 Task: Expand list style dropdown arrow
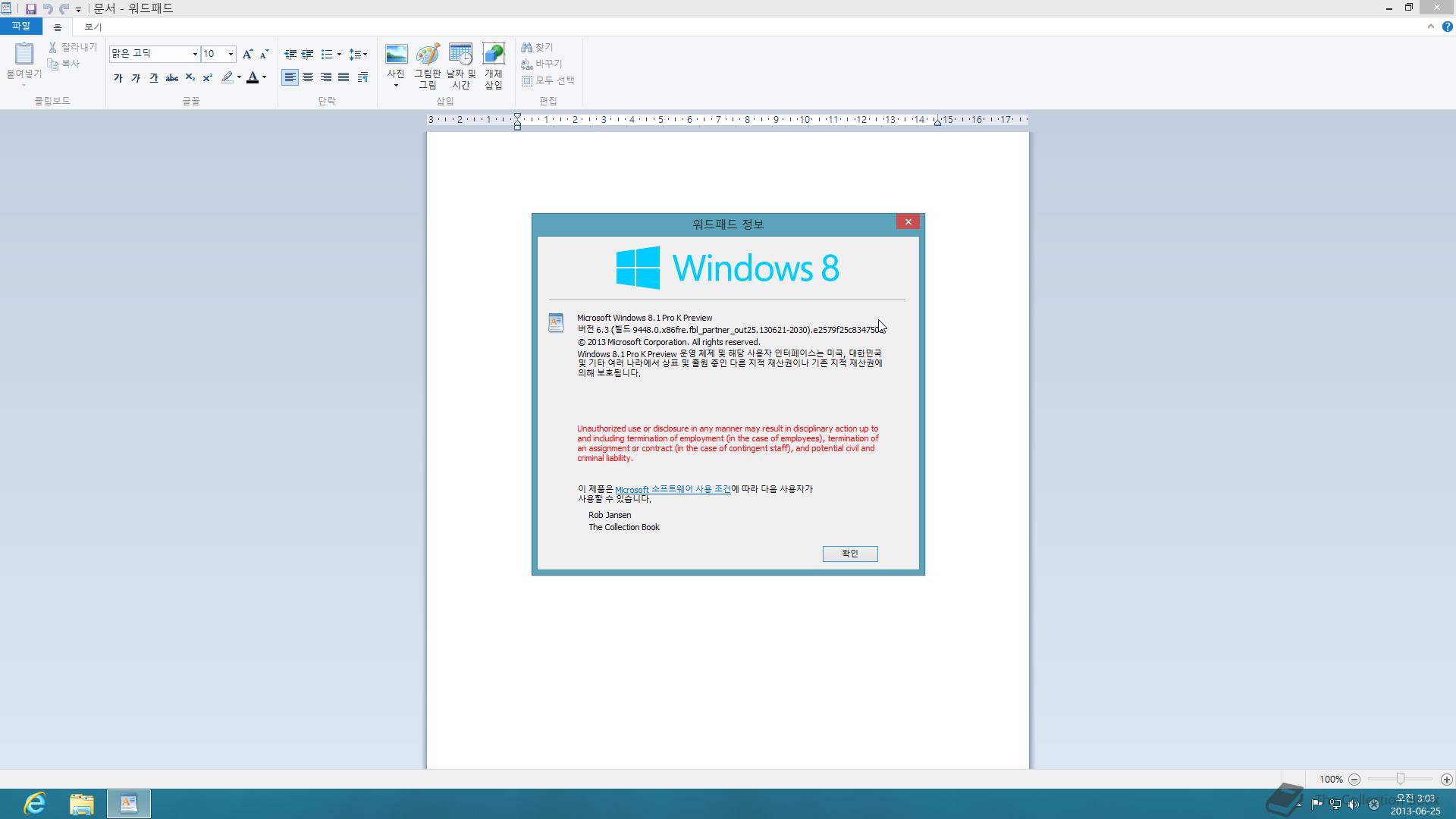(x=339, y=54)
